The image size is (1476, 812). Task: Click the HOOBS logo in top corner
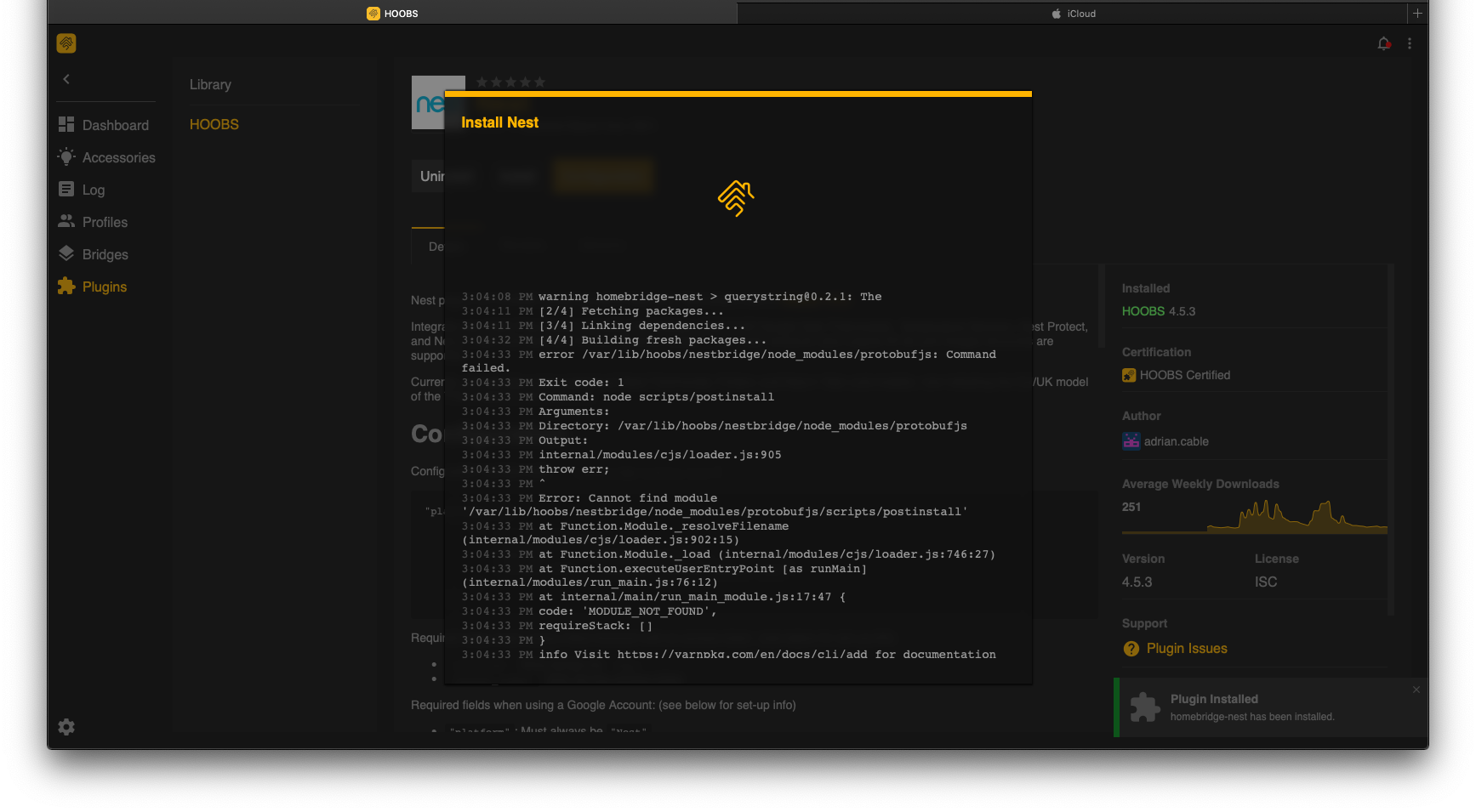click(x=66, y=43)
